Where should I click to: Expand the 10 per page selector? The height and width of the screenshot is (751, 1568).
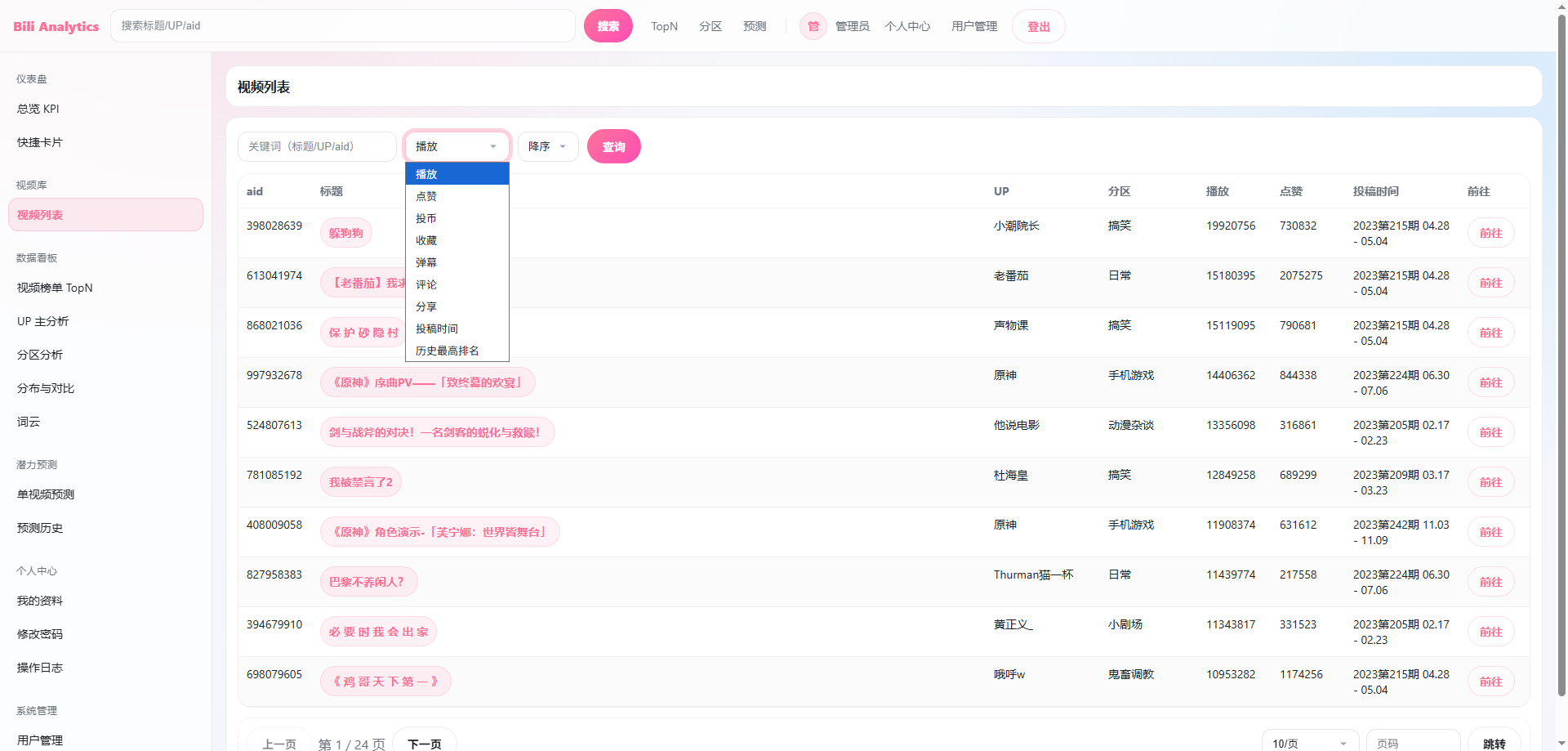tap(1309, 743)
